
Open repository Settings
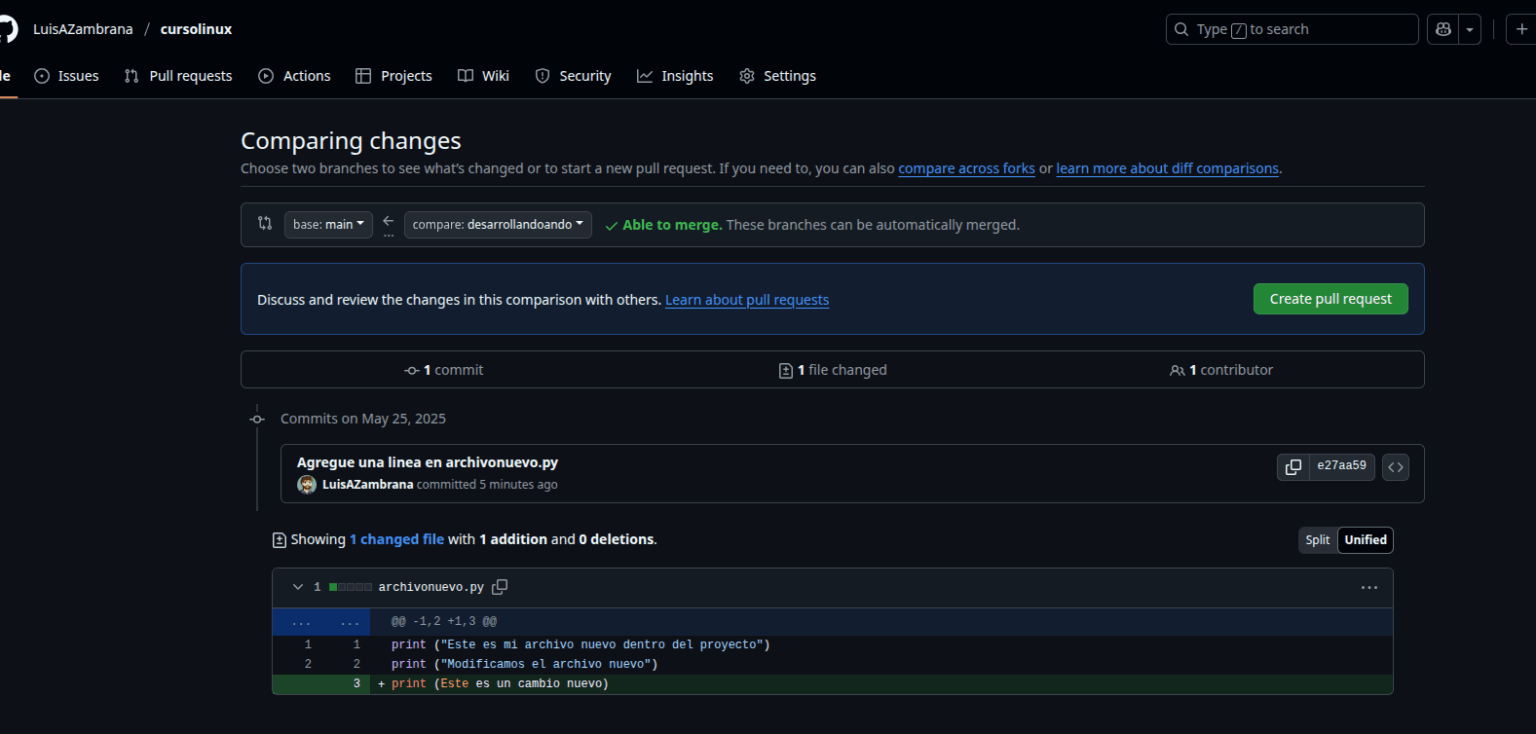(777, 75)
